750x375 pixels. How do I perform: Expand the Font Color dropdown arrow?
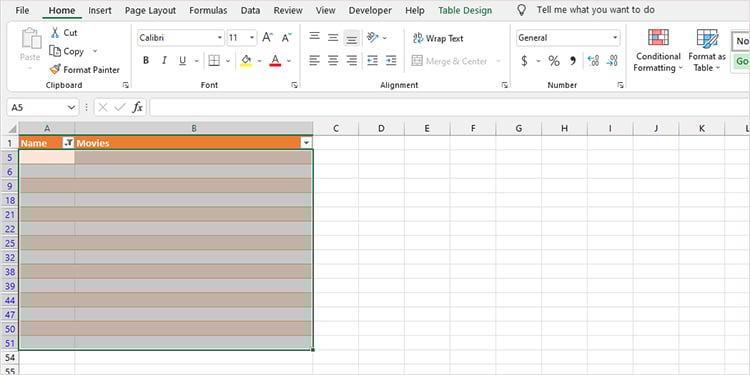click(x=288, y=61)
